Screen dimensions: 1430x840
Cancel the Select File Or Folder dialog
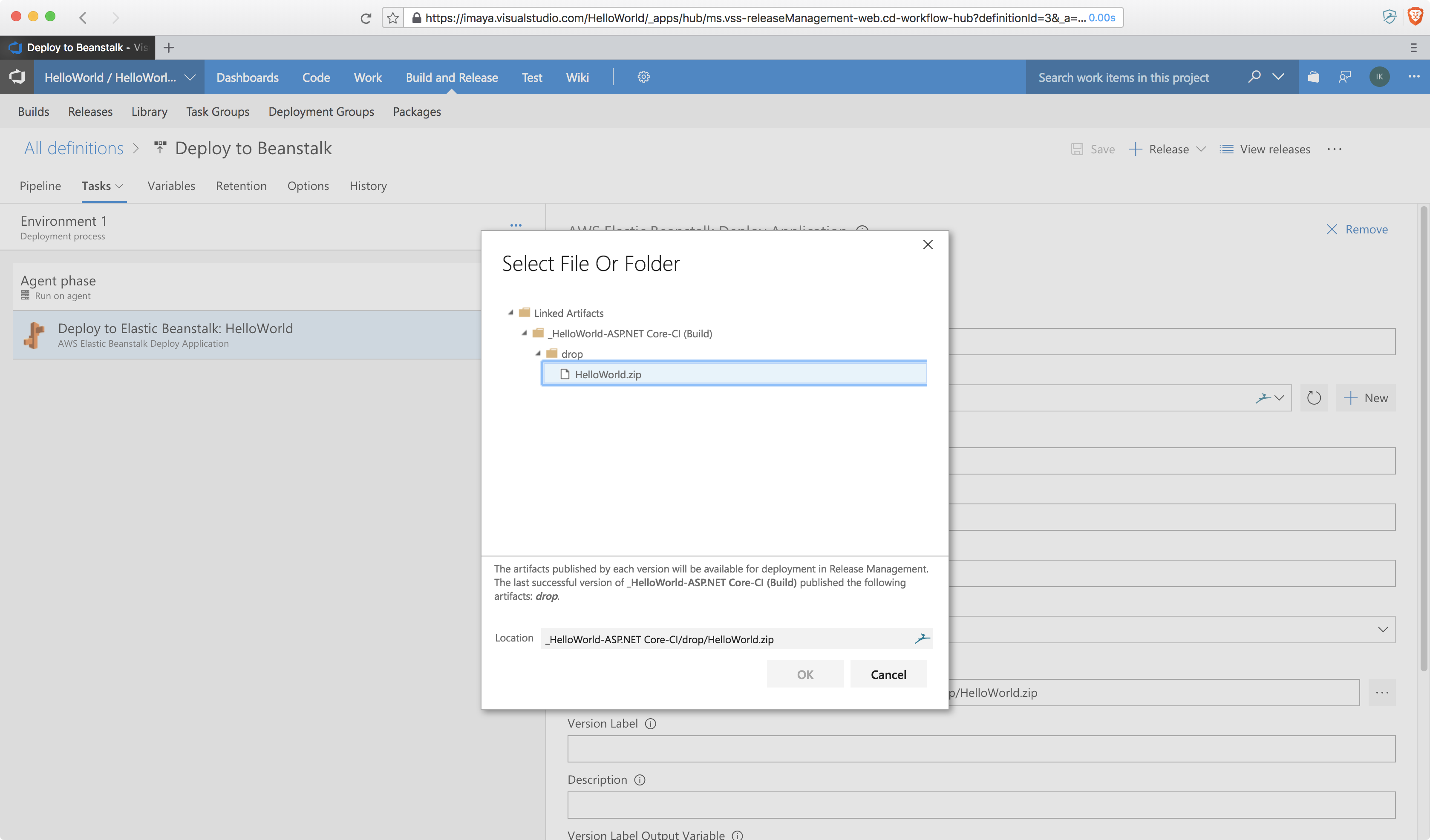click(888, 674)
